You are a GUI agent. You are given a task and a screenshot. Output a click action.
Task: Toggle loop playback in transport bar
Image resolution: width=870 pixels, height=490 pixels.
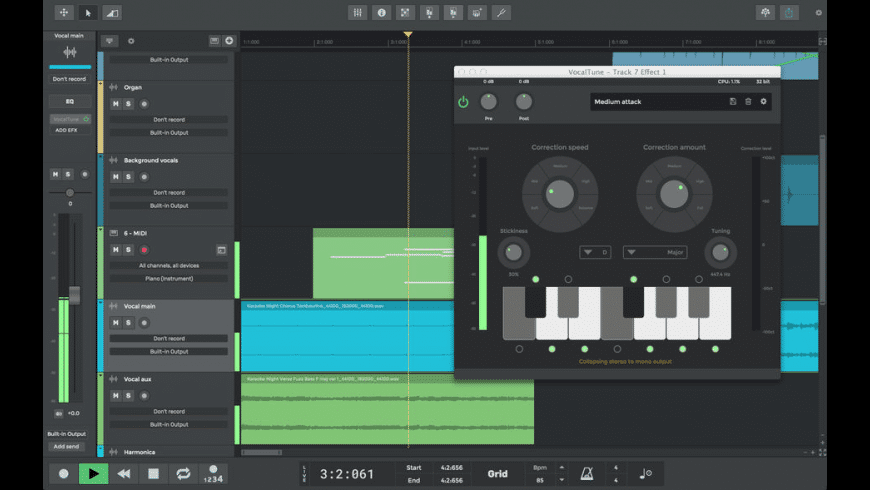(183, 473)
